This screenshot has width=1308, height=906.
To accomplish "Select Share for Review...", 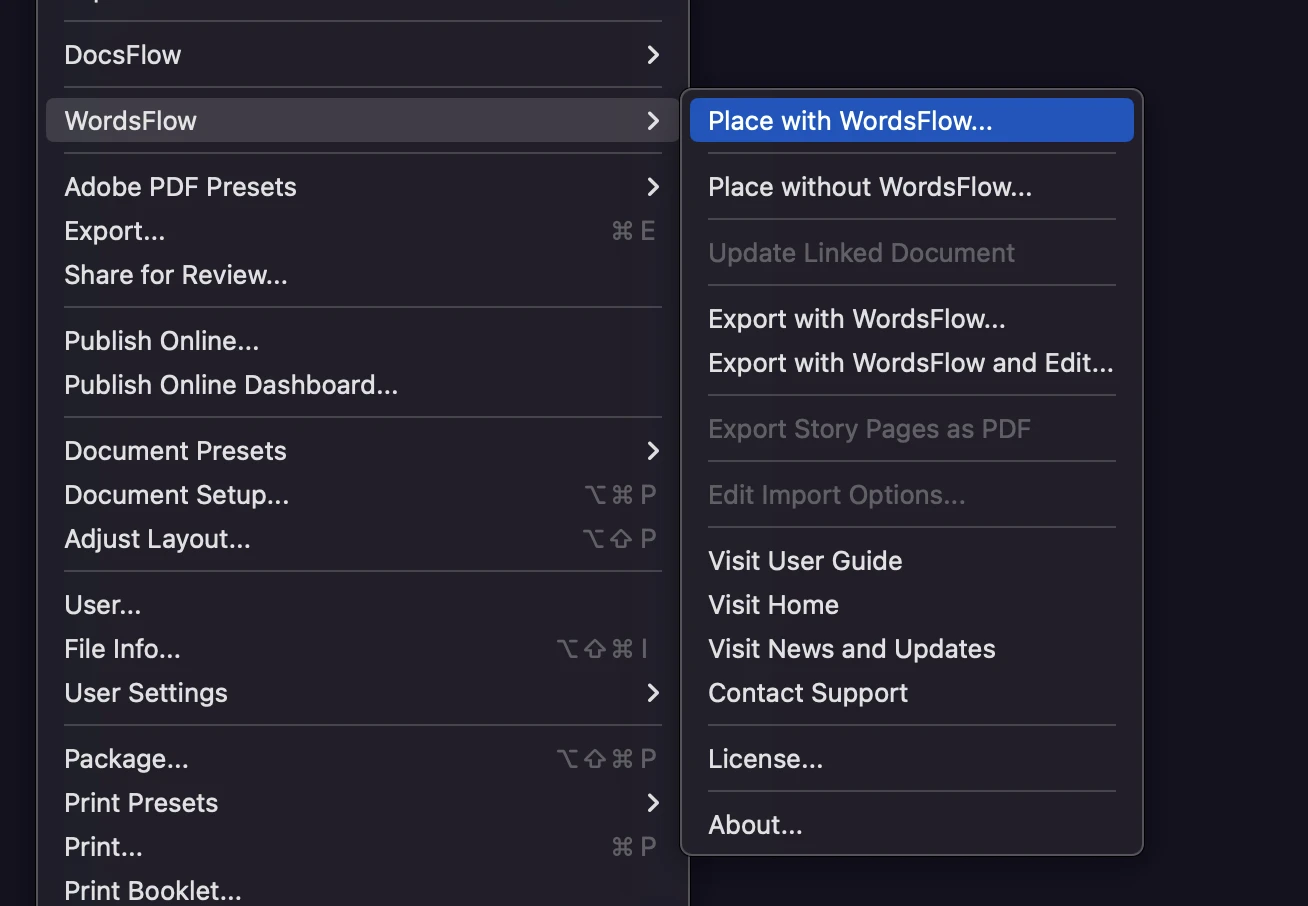I will 363,275.
